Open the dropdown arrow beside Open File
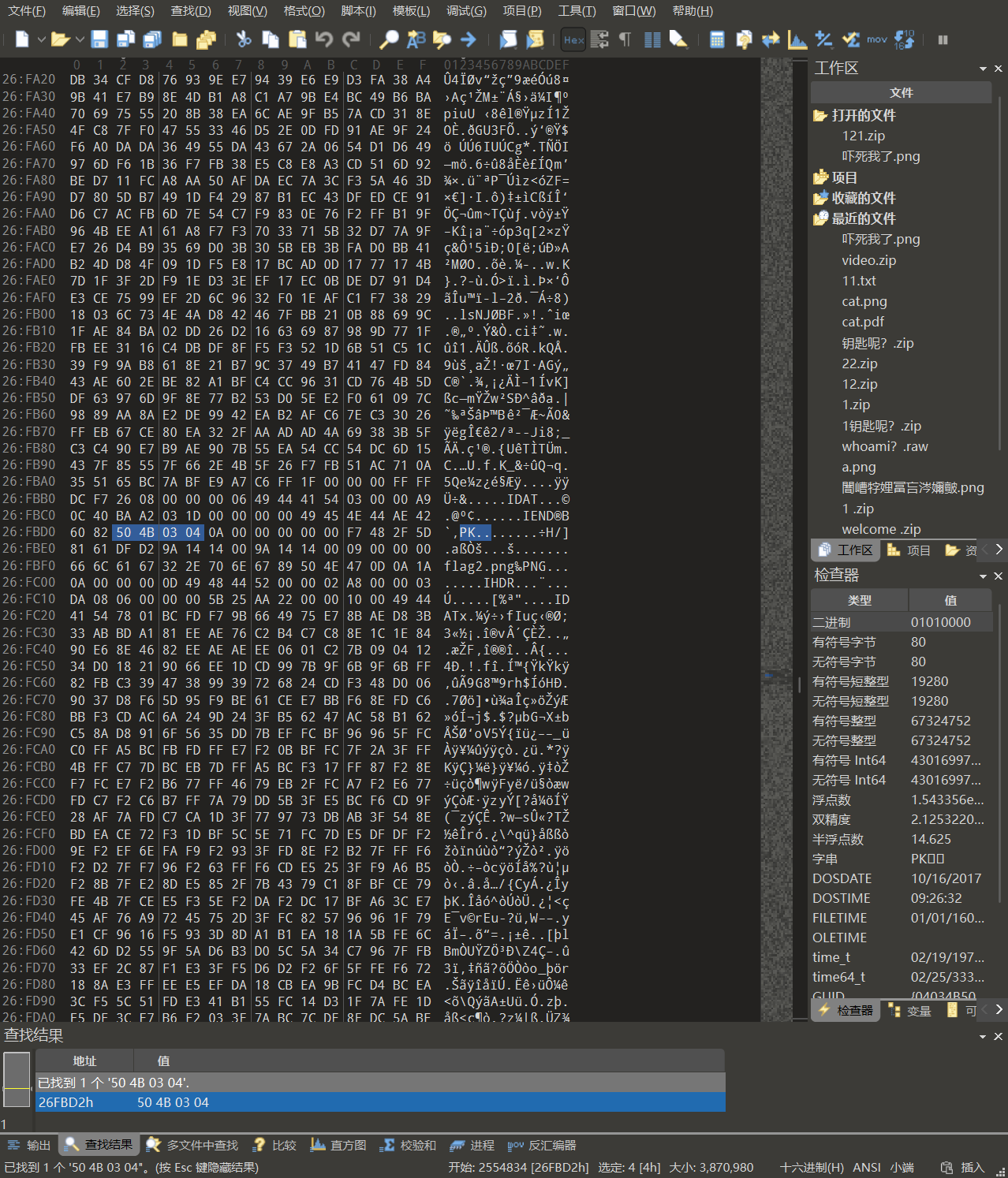Viewport: 1008px width, 1178px height. click(x=79, y=39)
